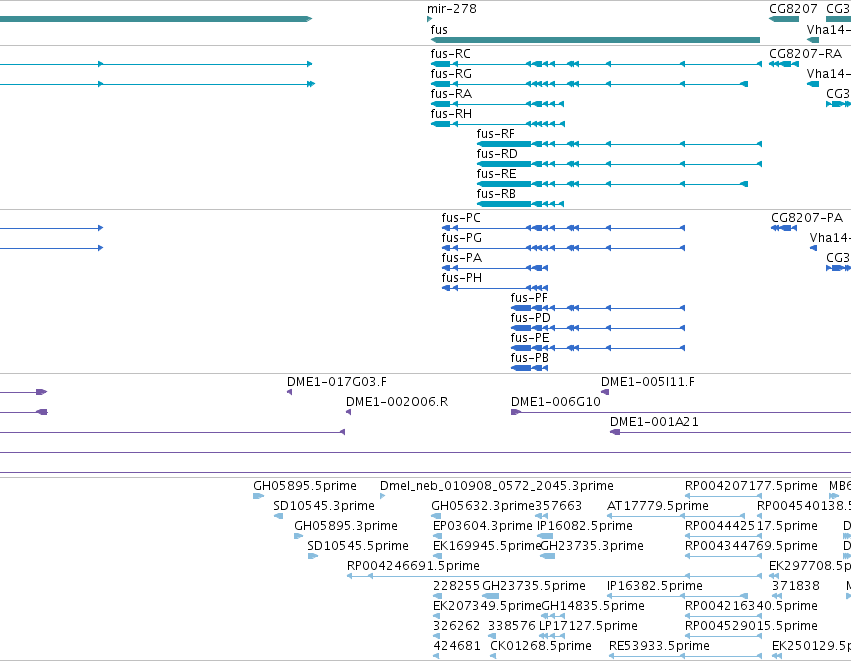This screenshot has height=661, width=851.
Task: Select GH14835.5prime EST label
Action: [x=593, y=606]
